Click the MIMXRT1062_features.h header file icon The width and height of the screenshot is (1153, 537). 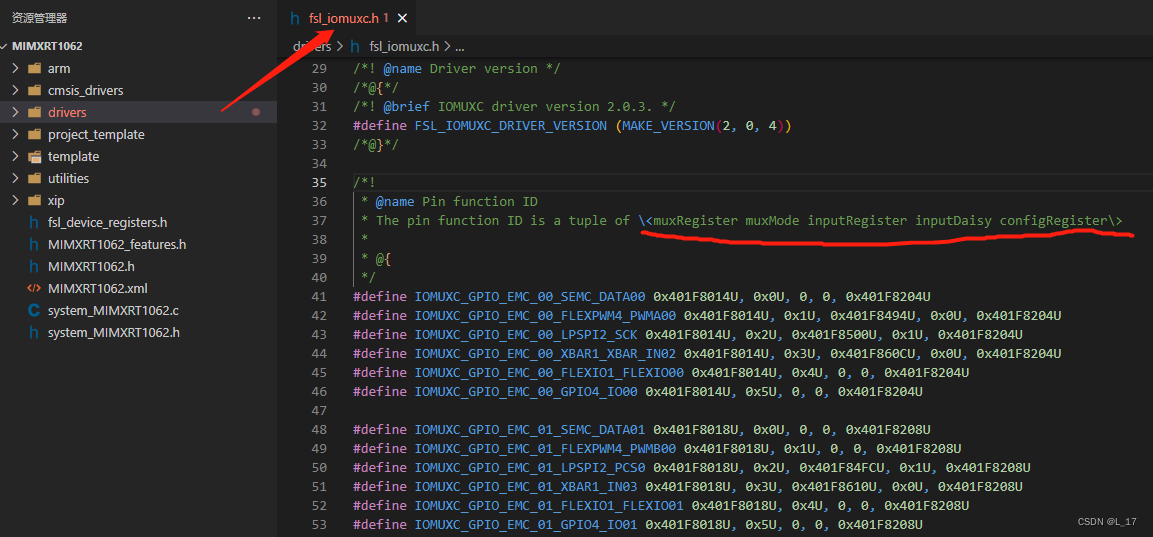34,245
